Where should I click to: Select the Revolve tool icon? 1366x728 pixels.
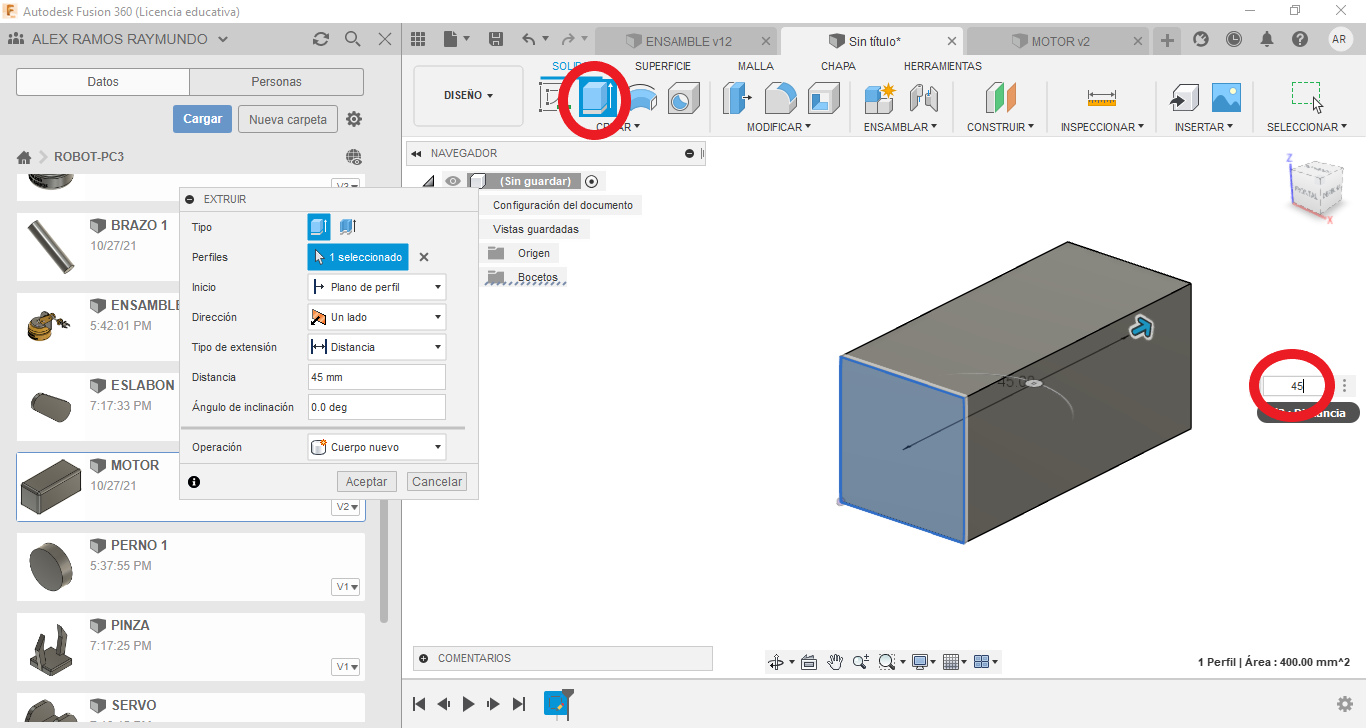643,98
